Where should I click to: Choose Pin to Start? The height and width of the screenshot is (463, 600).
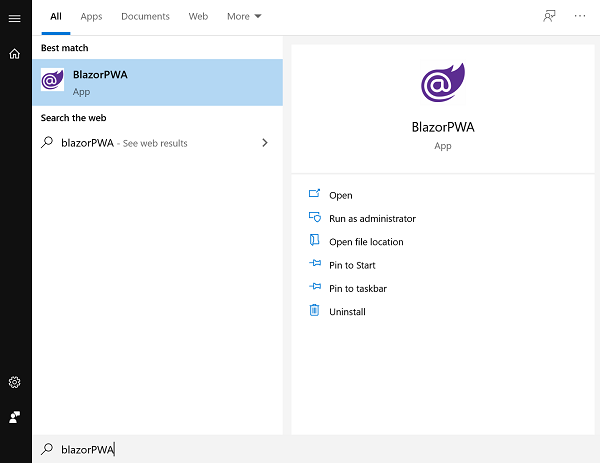tap(352, 266)
